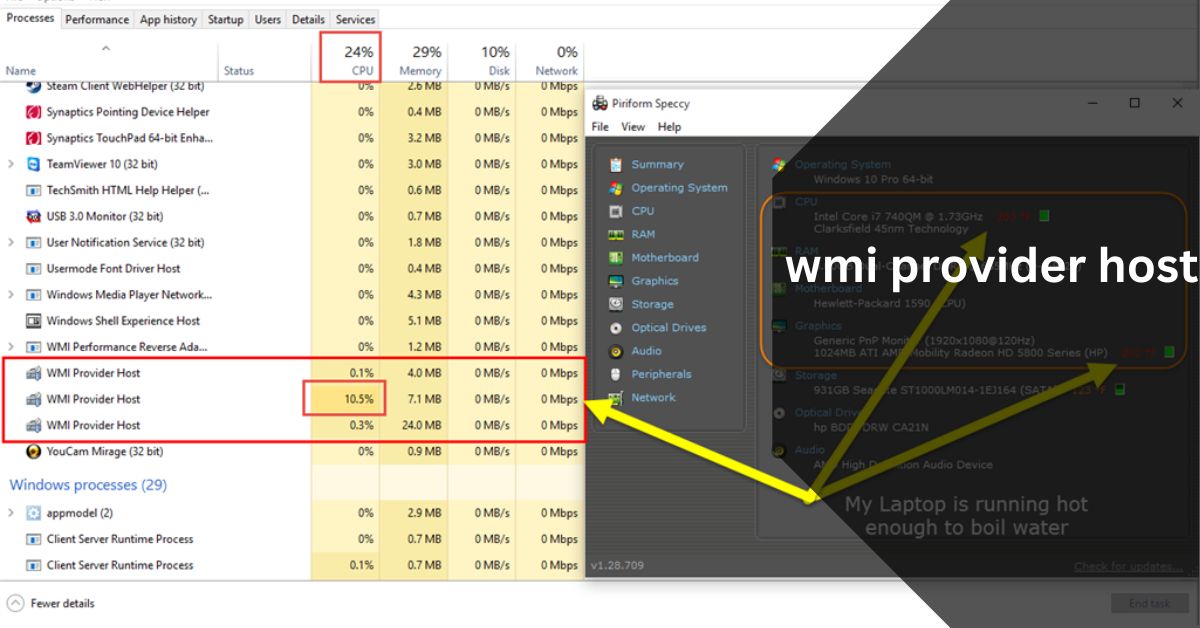Open the View menu in Speccy

tap(633, 127)
